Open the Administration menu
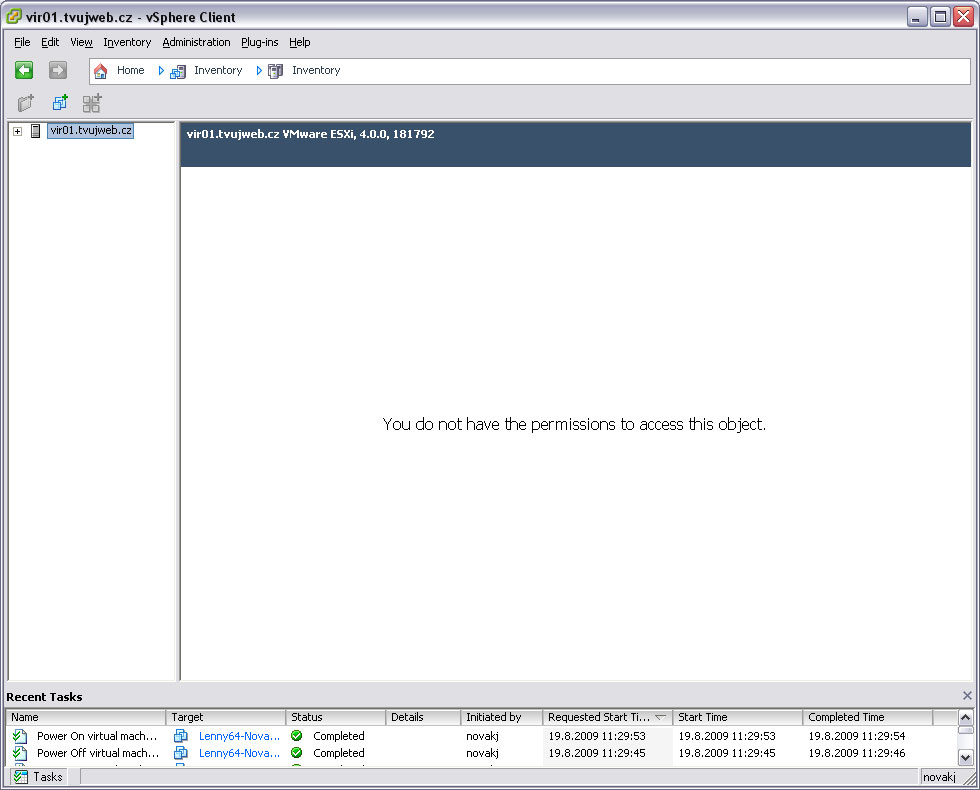Image resolution: width=980 pixels, height=790 pixels. pos(196,42)
